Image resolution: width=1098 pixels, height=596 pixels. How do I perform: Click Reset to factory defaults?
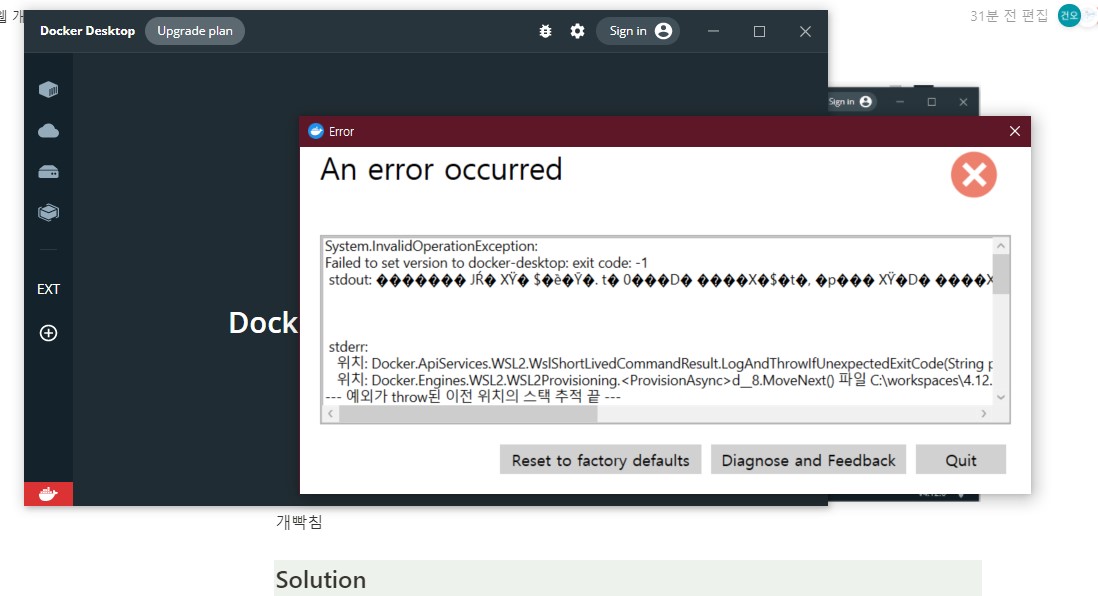[x=600, y=460]
